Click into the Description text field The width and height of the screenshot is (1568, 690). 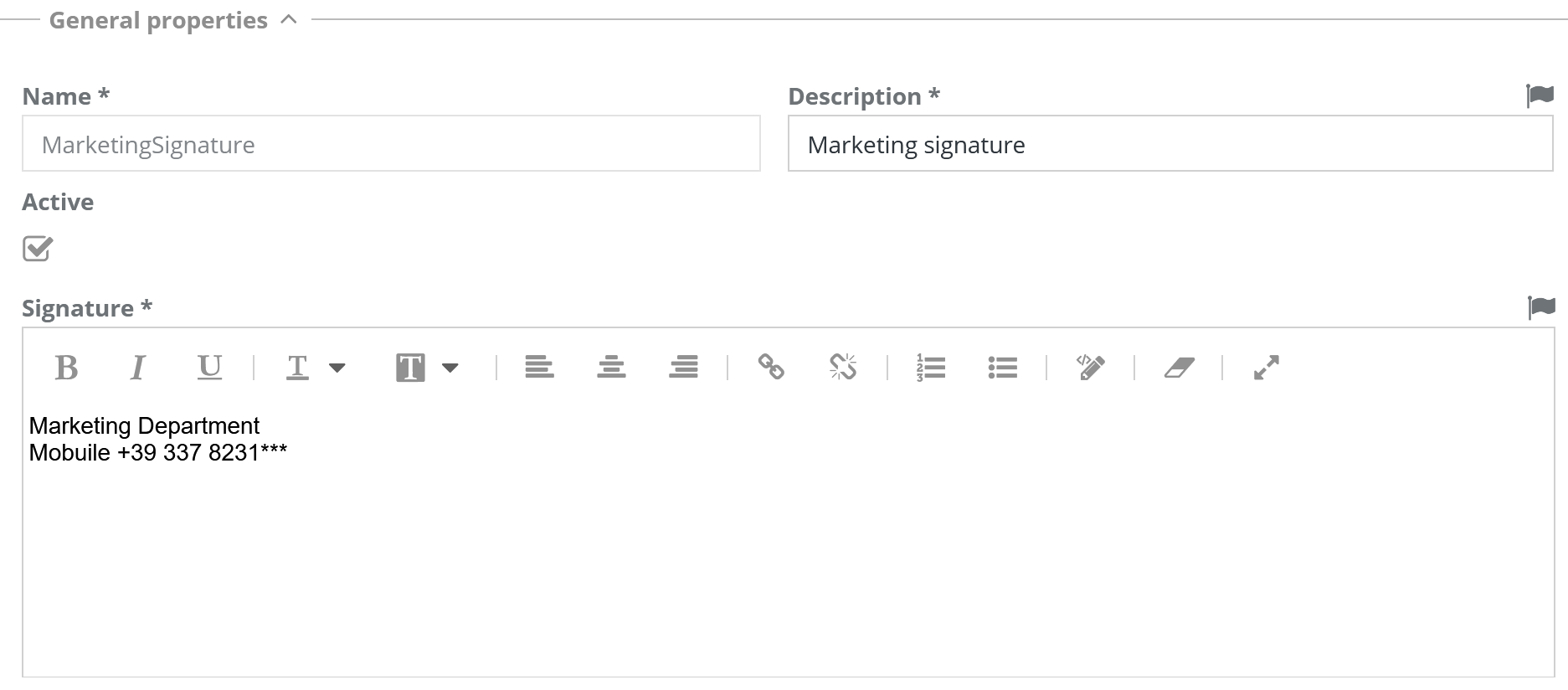(1170, 144)
